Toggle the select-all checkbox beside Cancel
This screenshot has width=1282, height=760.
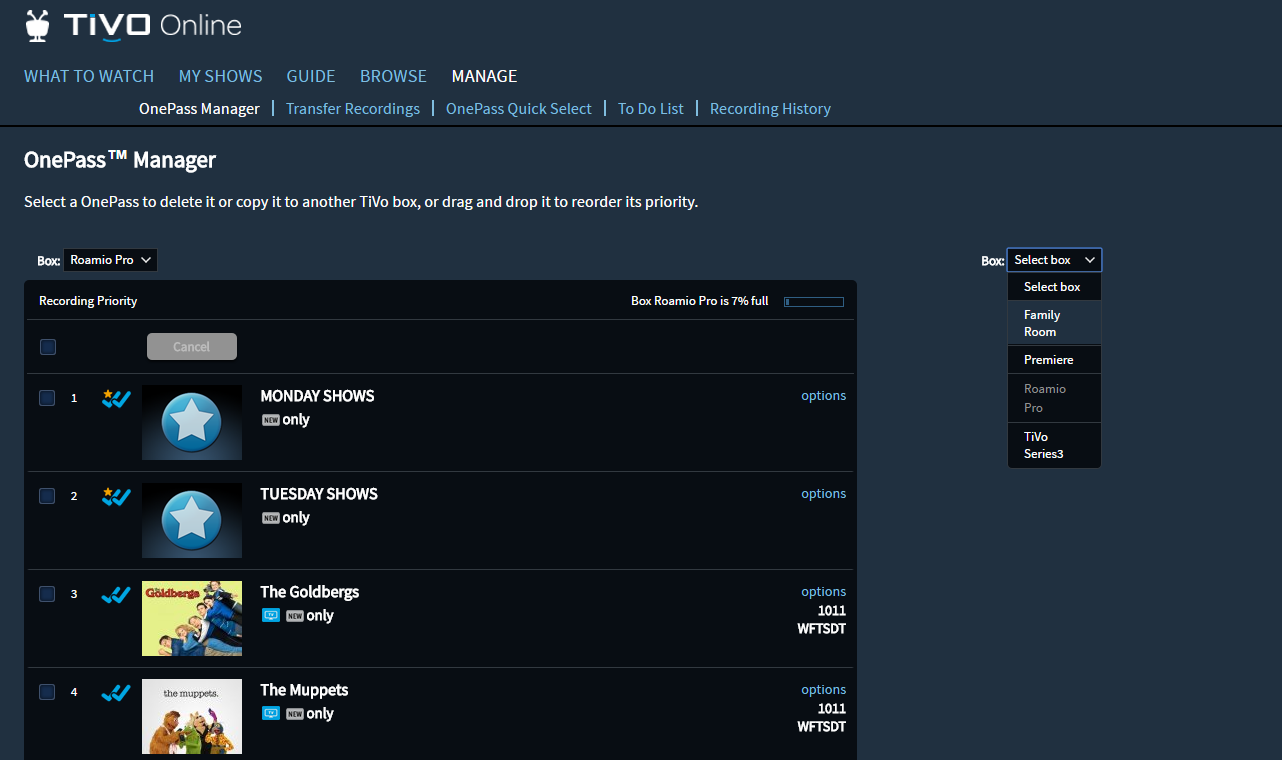coord(48,347)
